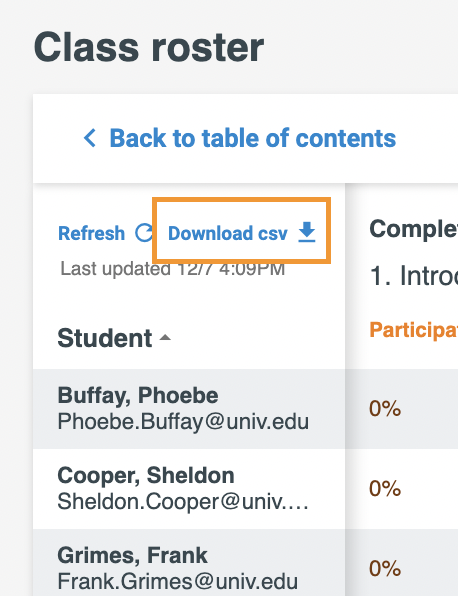Select student Cooper, Sheldon
The width and height of the screenshot is (458, 596).
[146, 475]
